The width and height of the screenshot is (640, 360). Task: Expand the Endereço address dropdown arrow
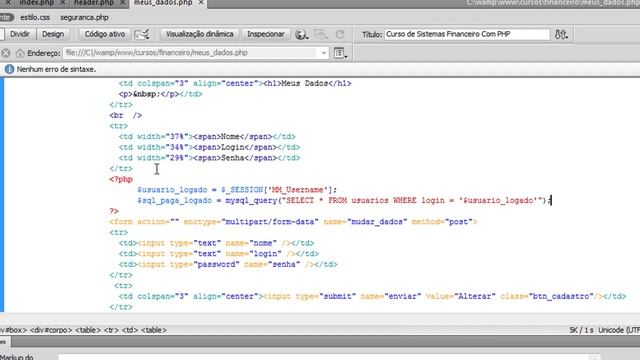pyautogui.click(x=324, y=53)
